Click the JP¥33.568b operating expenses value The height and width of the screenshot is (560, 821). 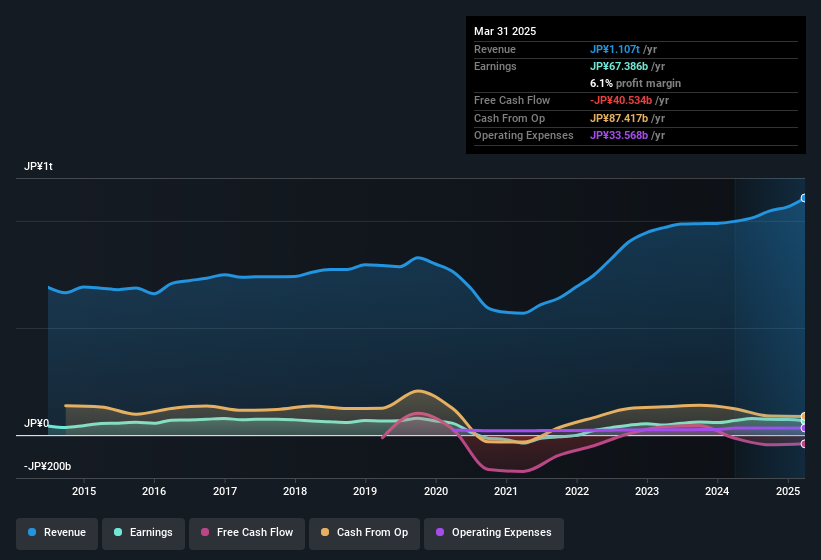point(619,136)
